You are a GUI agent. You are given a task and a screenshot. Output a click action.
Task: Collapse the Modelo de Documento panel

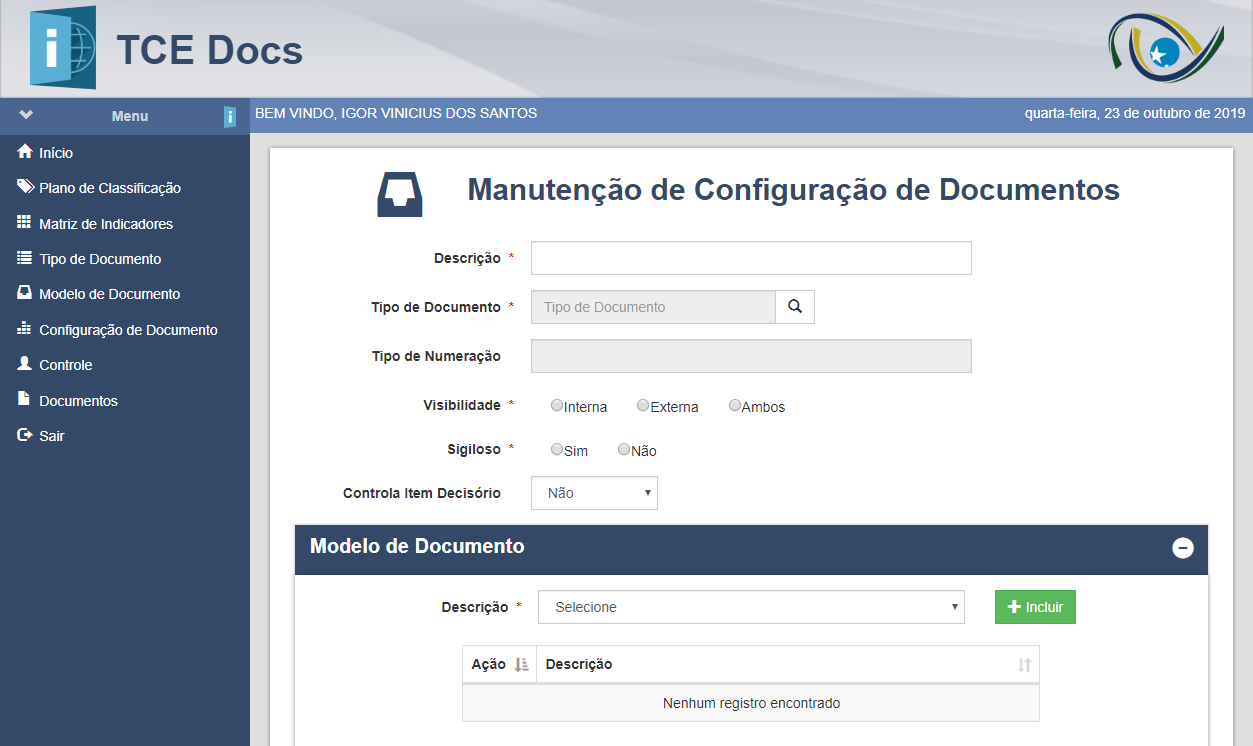[x=1183, y=548]
